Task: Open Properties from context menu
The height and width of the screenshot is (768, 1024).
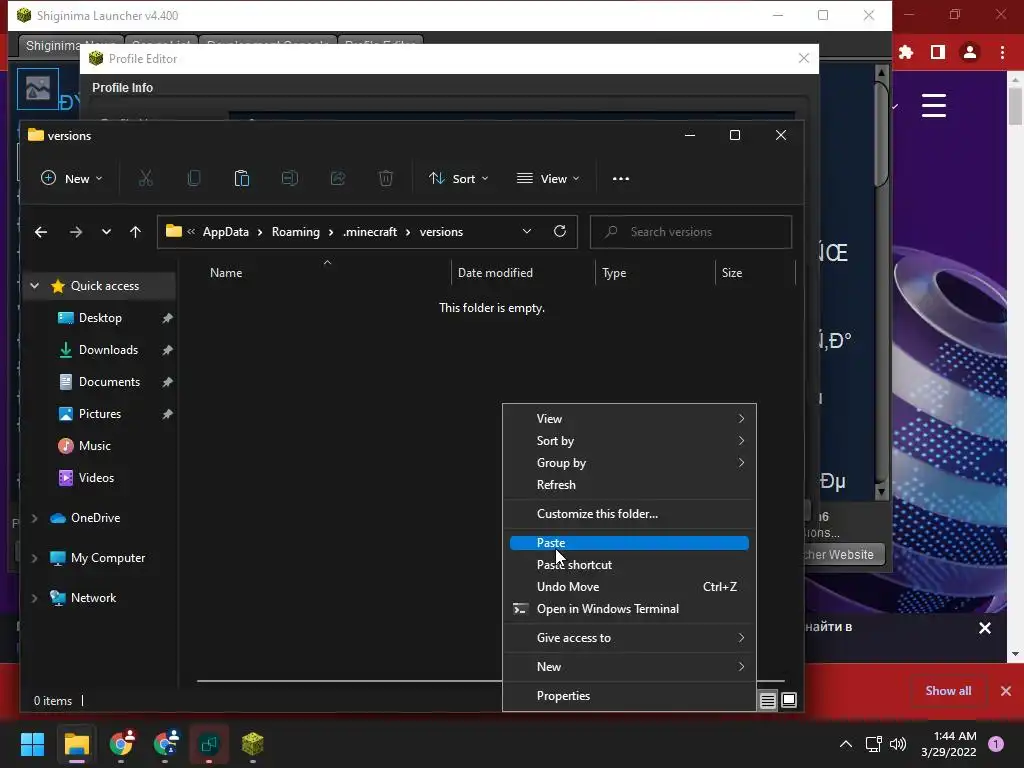Action: click(629, 696)
